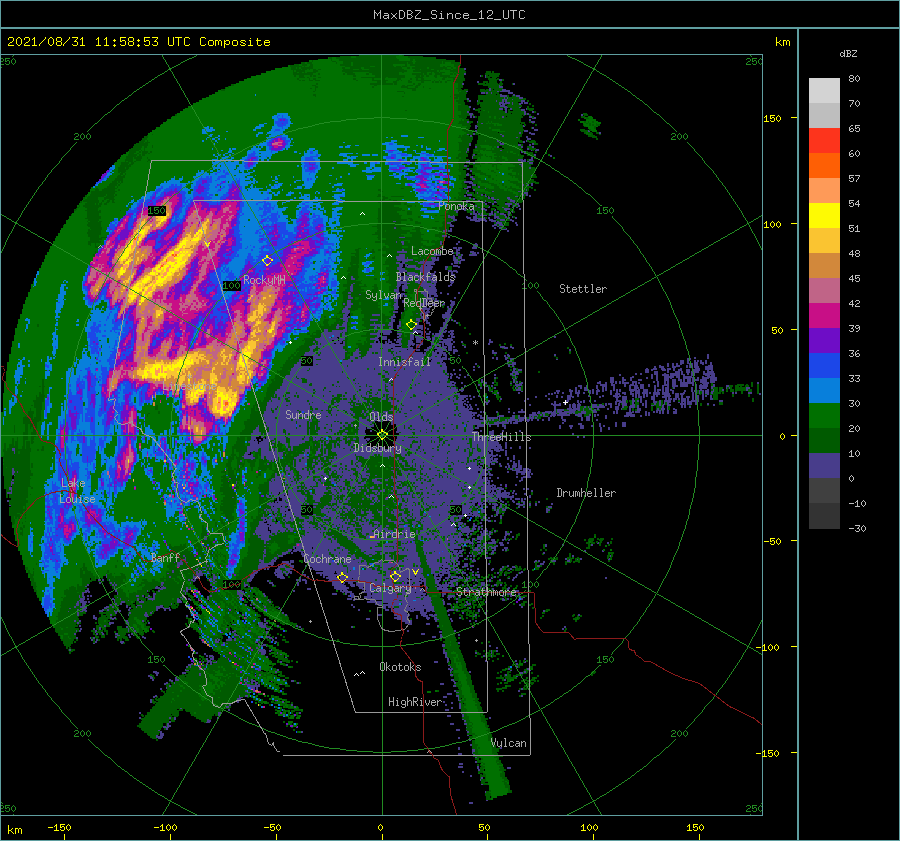
Task: Select the Calgary city label
Action: [x=390, y=588]
